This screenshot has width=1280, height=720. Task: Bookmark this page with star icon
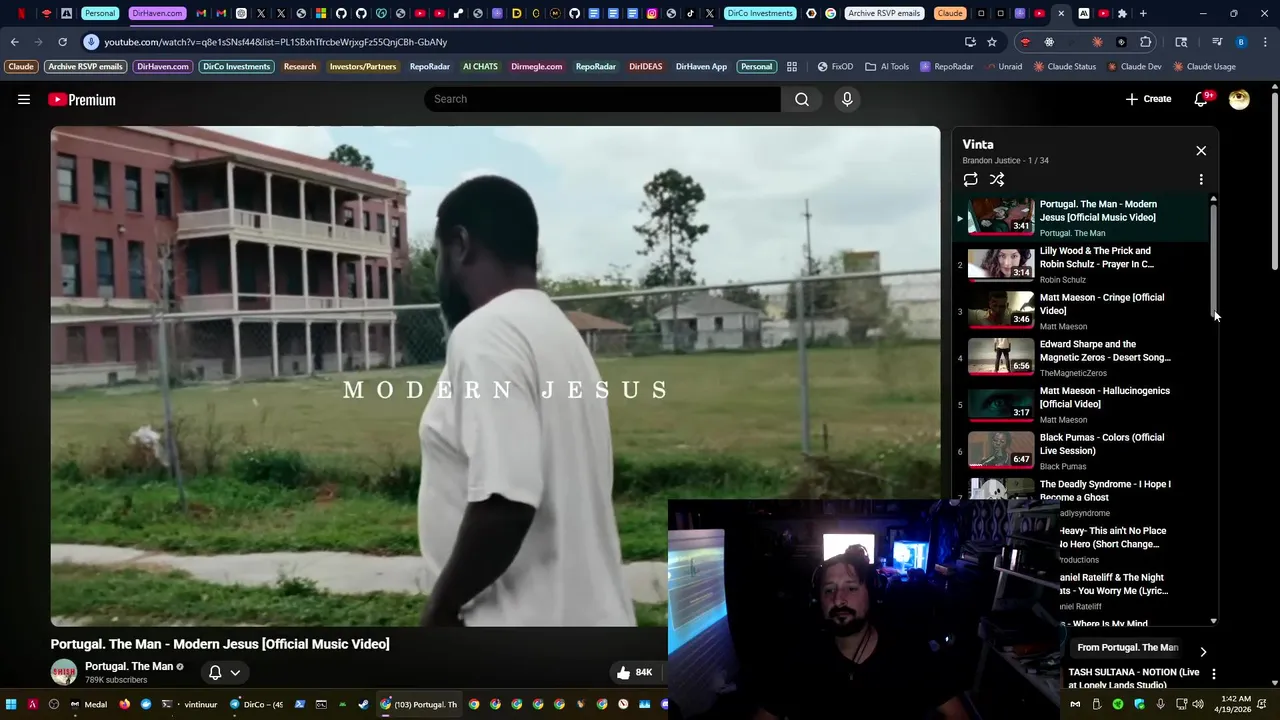pos(992,42)
